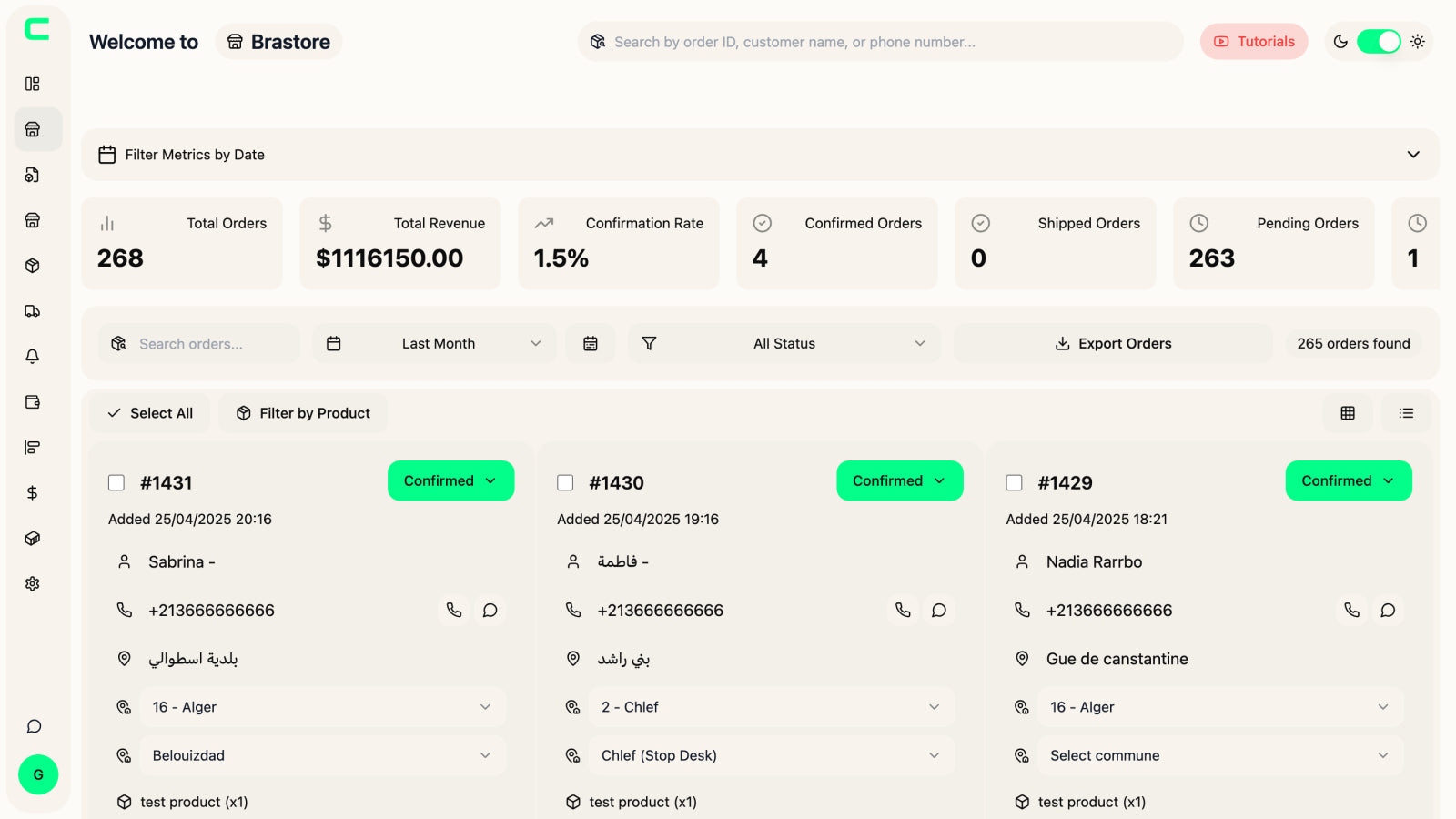This screenshot has height=819, width=1456.
Task: Open the Dashboard from the sidebar
Action: 33,84
